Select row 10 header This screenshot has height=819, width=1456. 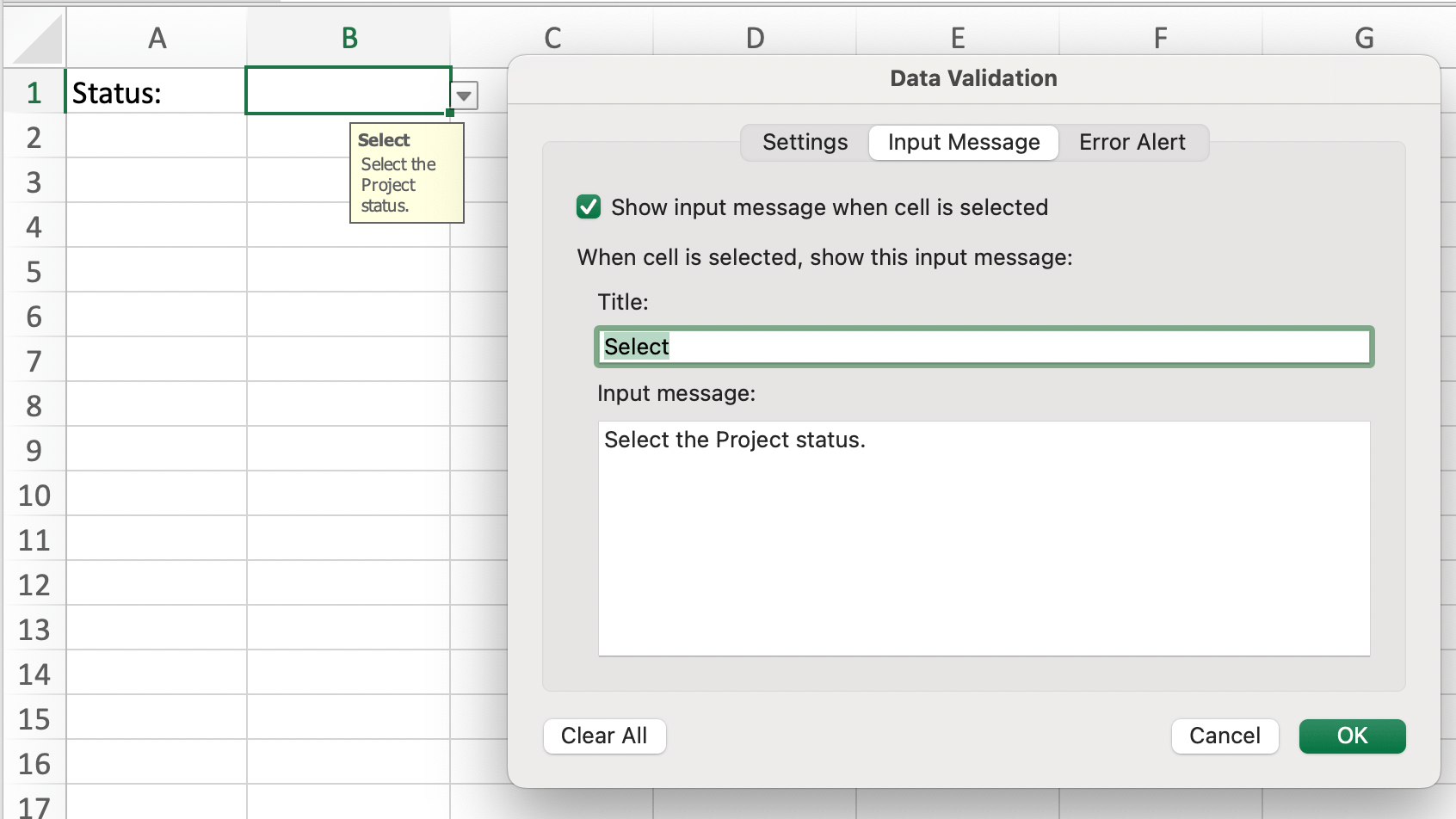coord(34,496)
